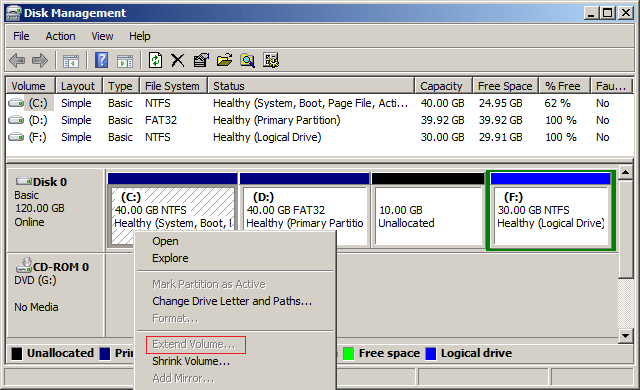This screenshot has width=640, height=390.
Task: Select the (F:) logical drive partition block
Action: (551, 210)
